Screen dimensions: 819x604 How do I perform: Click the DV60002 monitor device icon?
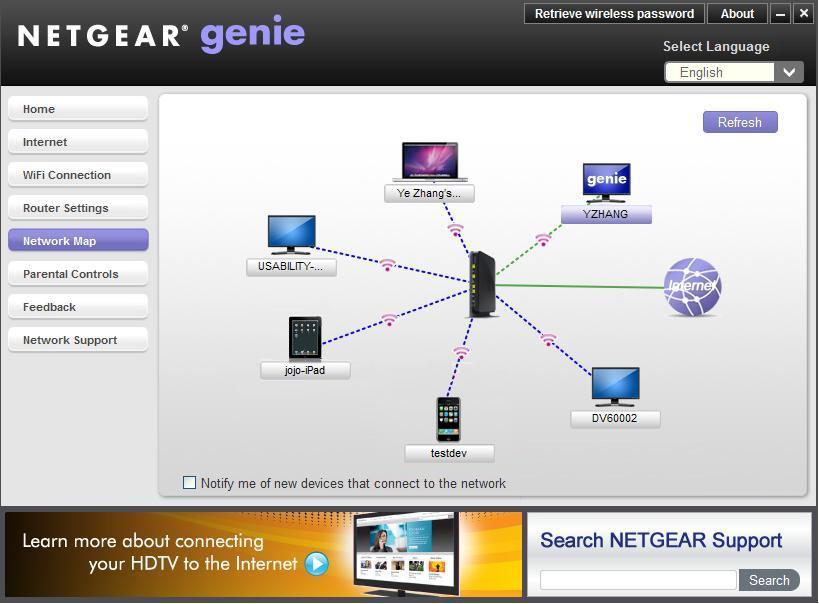click(614, 387)
